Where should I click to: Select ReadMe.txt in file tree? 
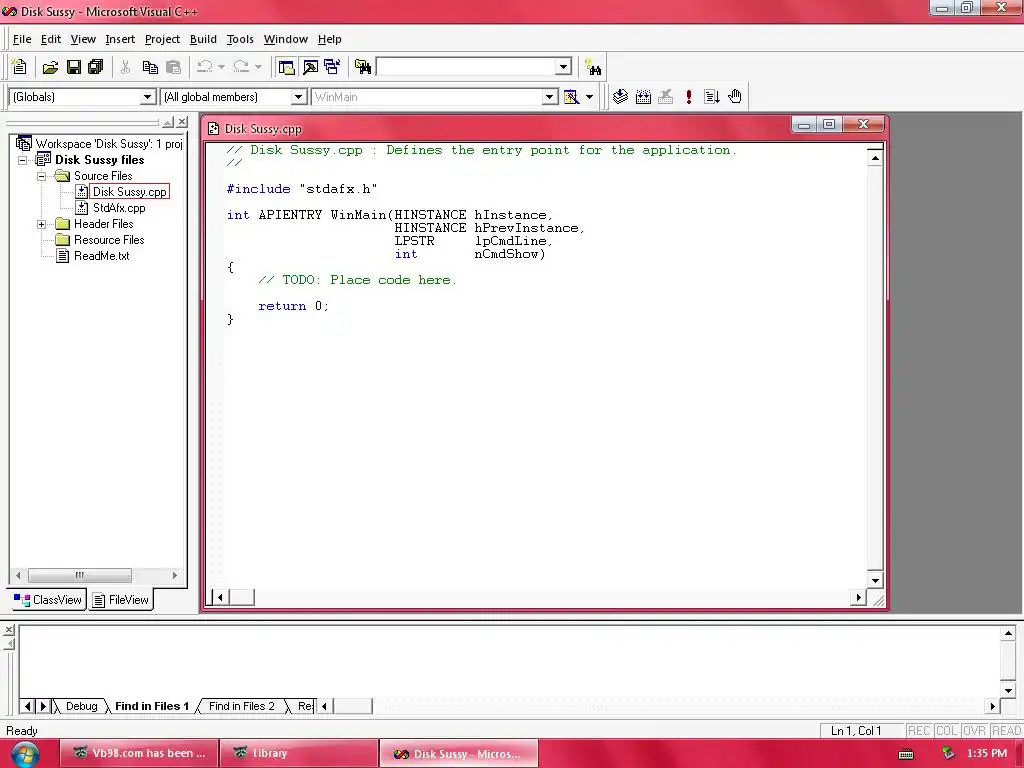101,256
